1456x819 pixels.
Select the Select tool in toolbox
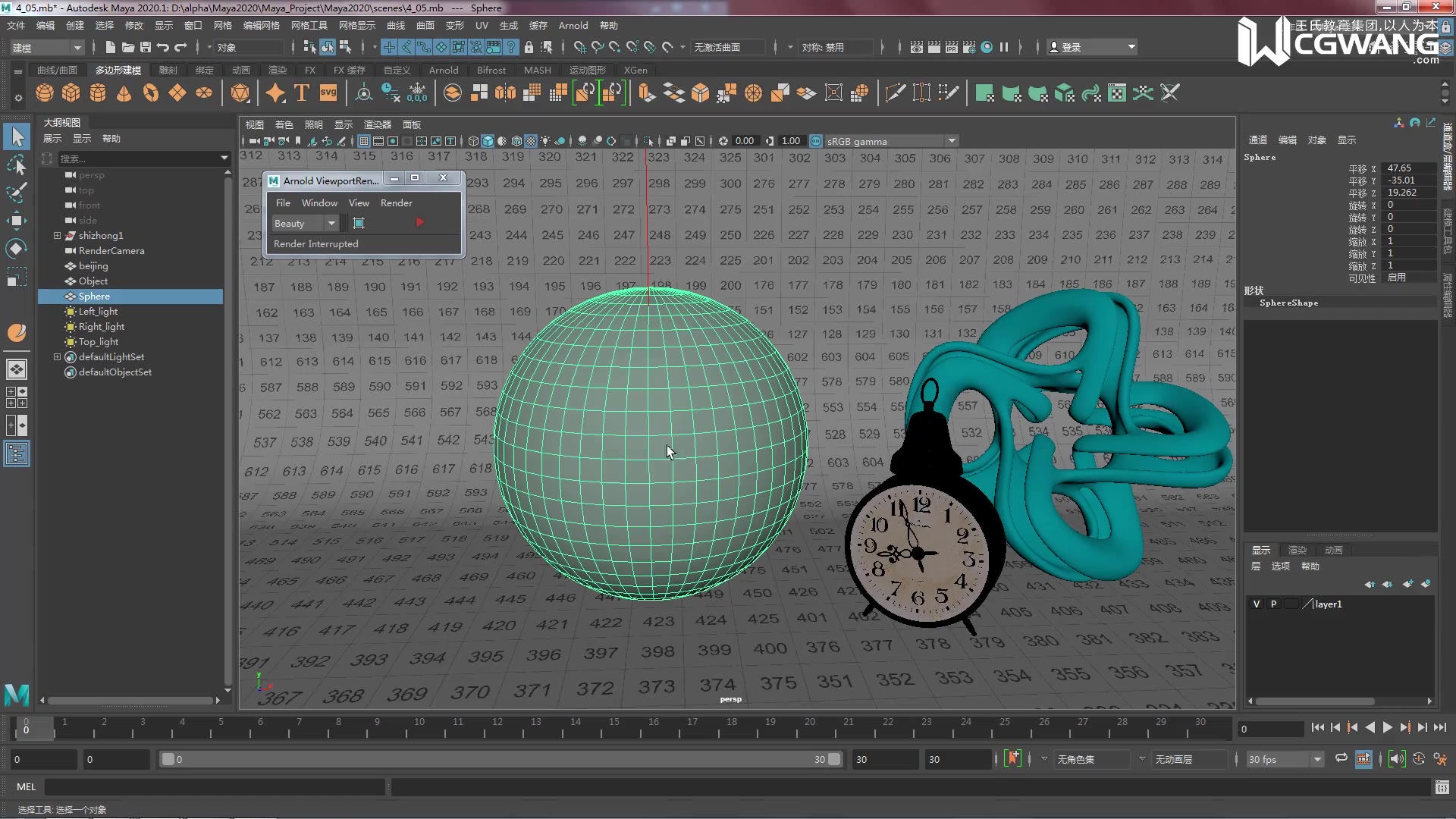click(x=17, y=136)
